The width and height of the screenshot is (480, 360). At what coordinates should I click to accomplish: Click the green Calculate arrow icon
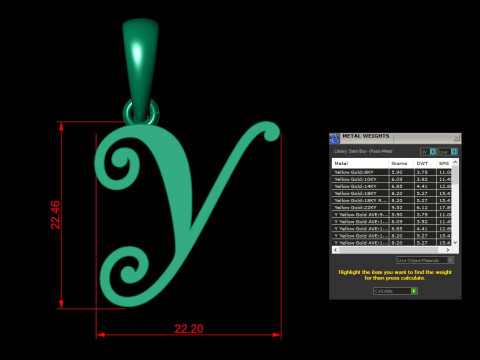click(414, 291)
